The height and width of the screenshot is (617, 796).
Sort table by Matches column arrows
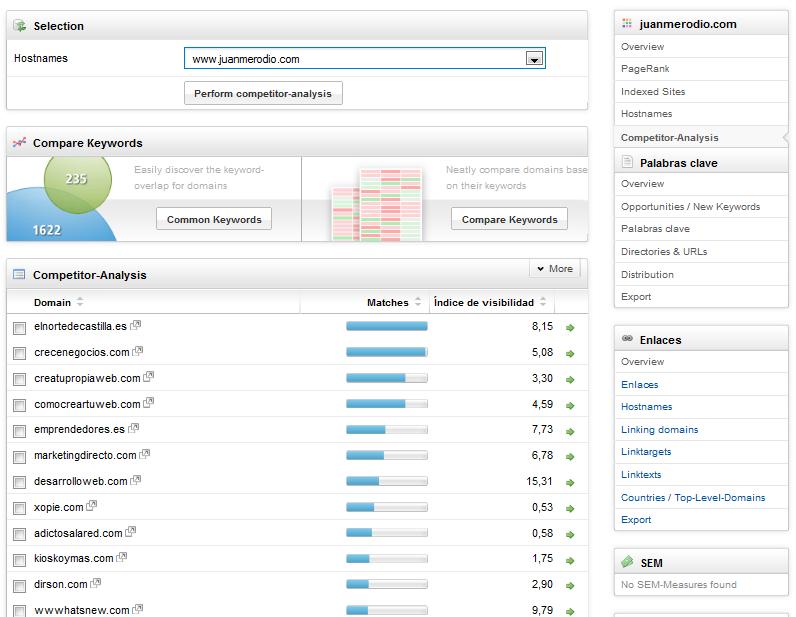point(417,302)
